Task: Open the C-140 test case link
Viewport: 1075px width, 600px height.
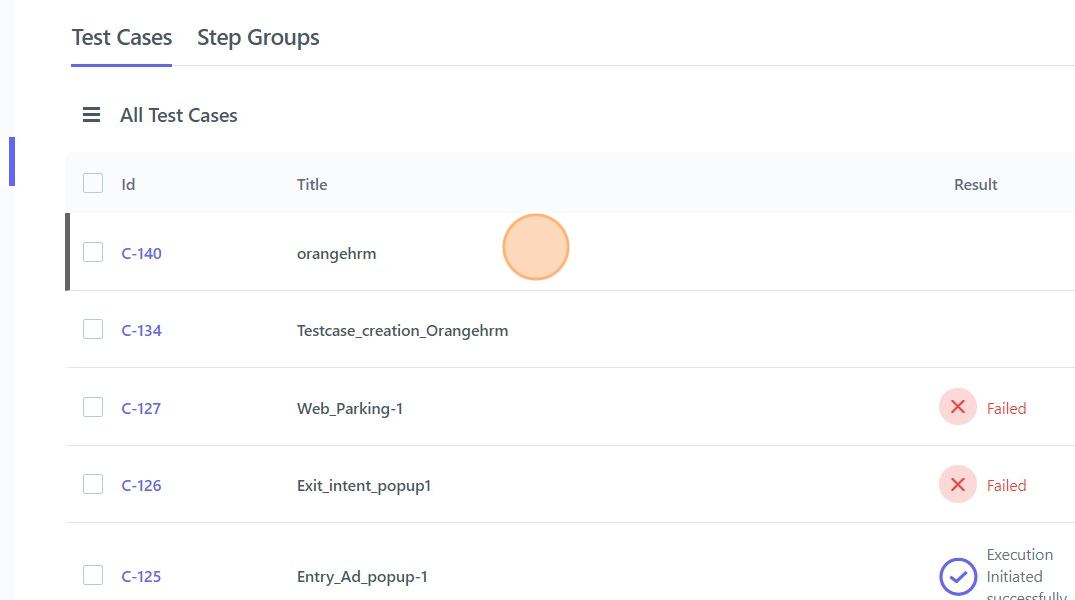Action: 141,254
